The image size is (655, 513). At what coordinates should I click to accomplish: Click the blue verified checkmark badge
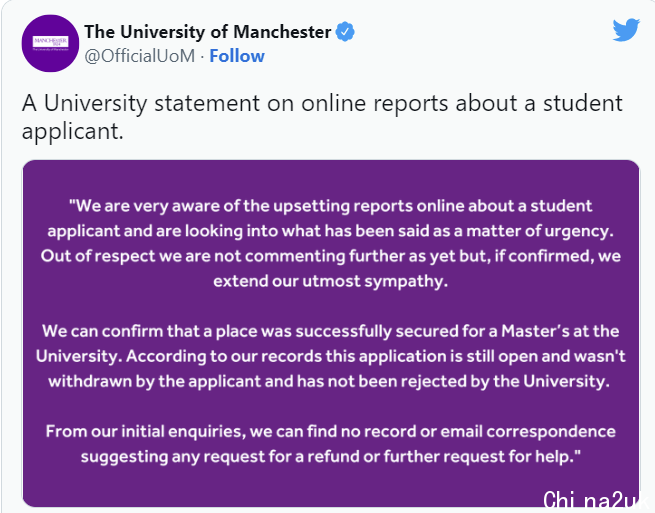[x=345, y=32]
